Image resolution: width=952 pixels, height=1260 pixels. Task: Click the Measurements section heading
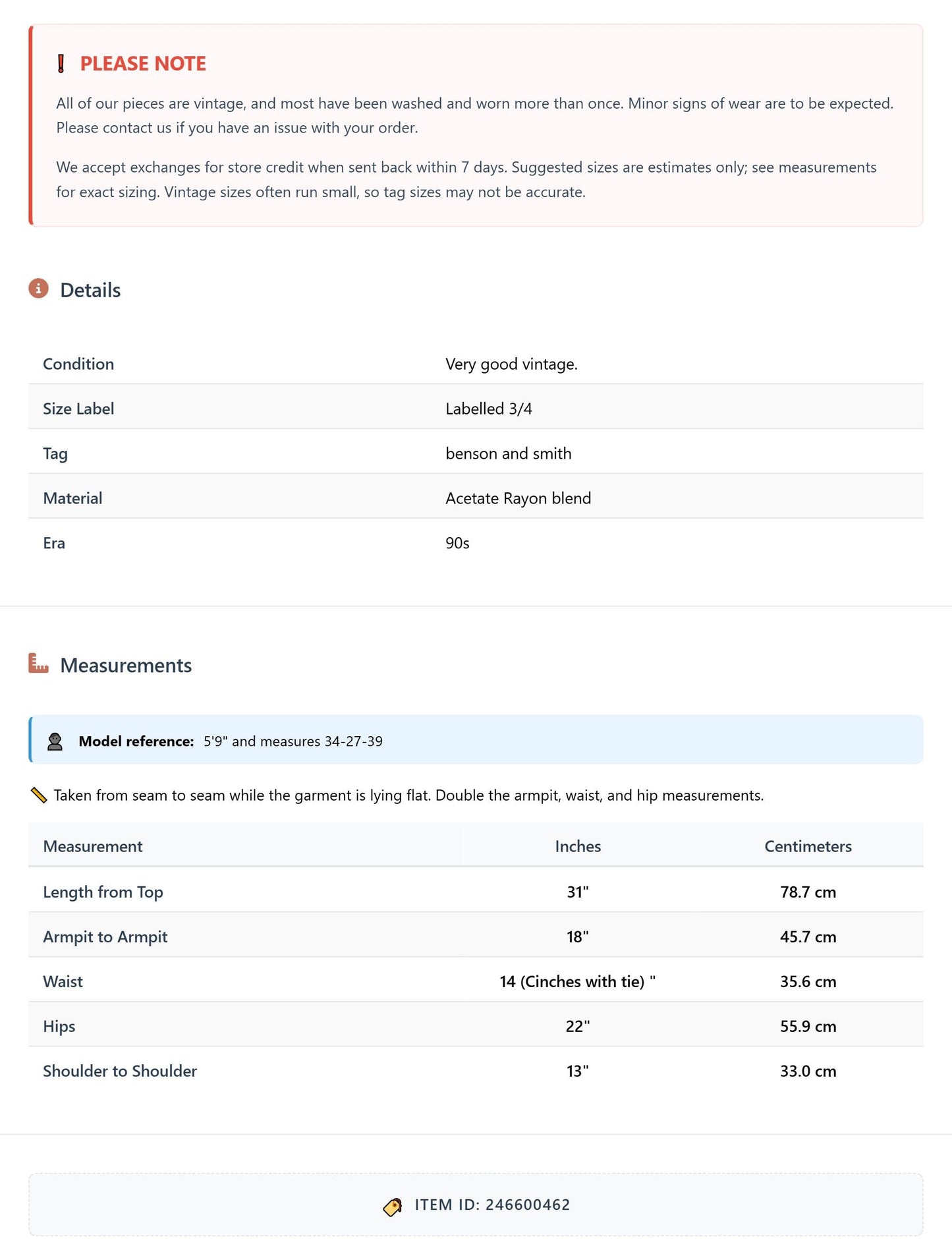pos(126,666)
